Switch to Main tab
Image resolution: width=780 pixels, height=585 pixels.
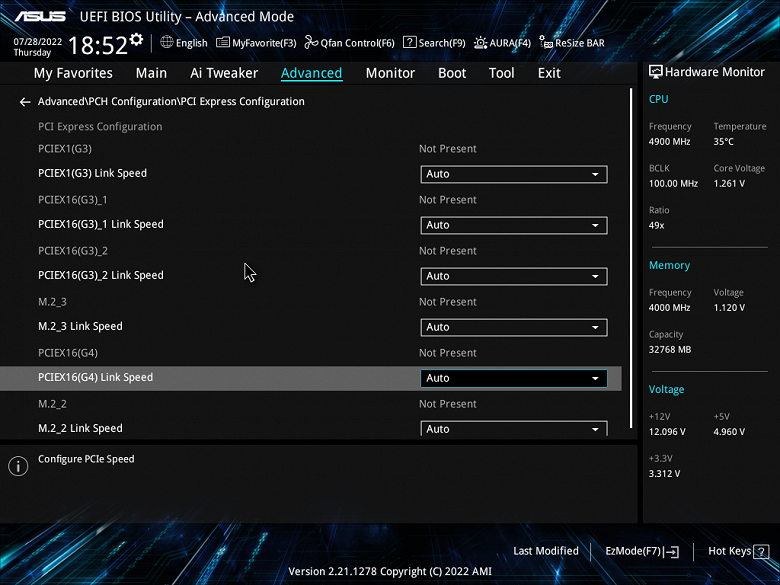[x=151, y=73]
